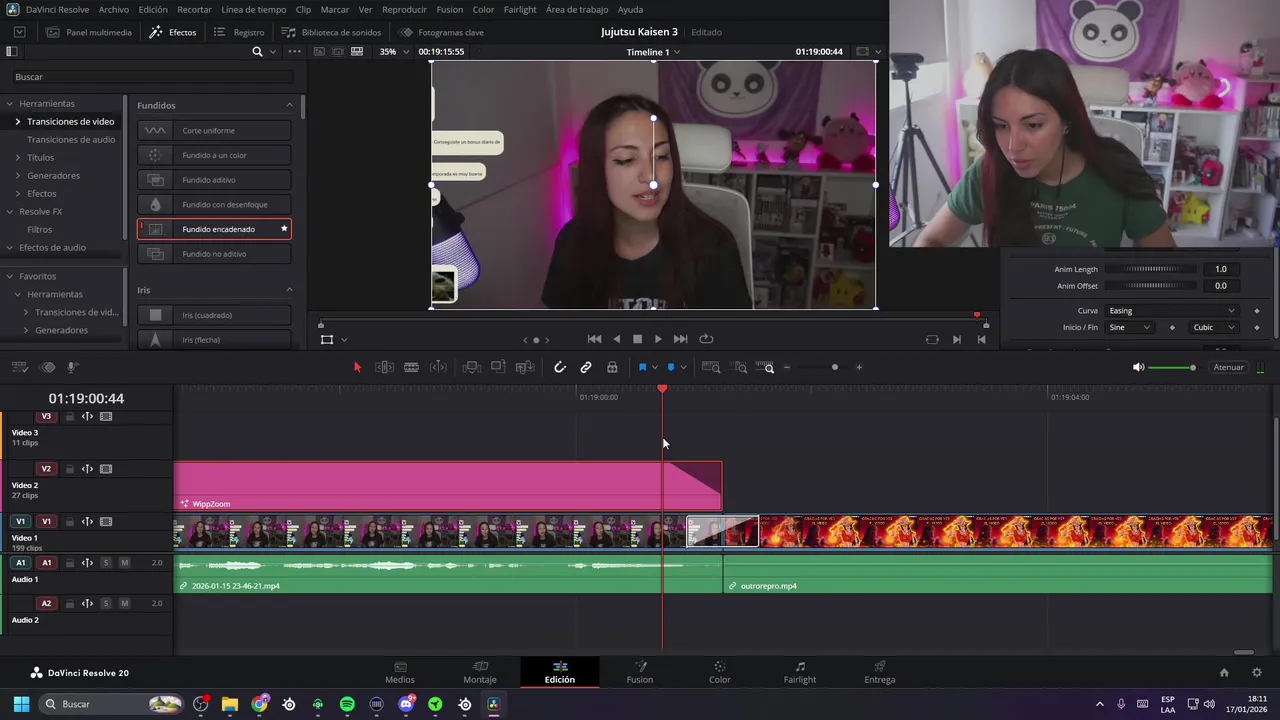Click the overwrite clip icon
The image size is (1280, 720).
click(x=498, y=367)
